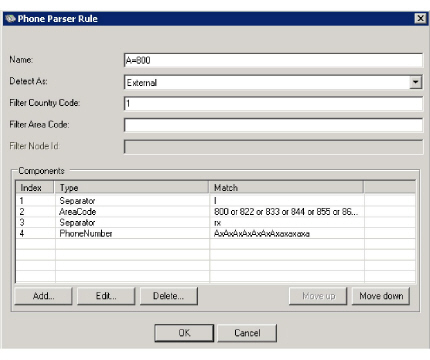The height and width of the screenshot is (360, 430).
Task: Click the Edit... button
Action: (106, 296)
